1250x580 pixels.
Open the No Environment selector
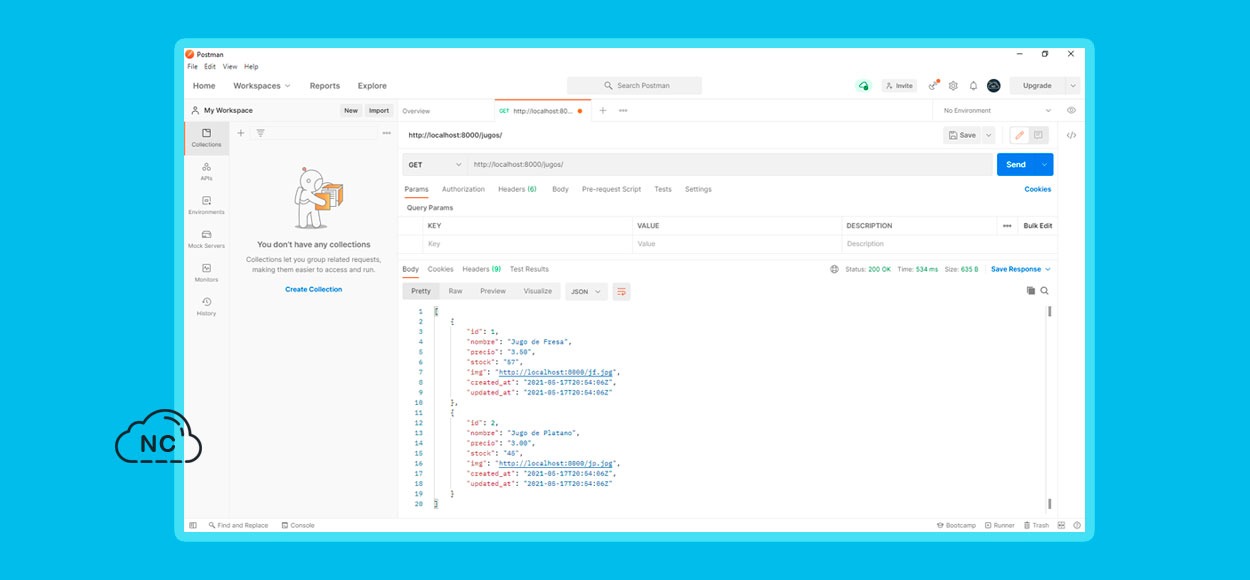point(997,111)
